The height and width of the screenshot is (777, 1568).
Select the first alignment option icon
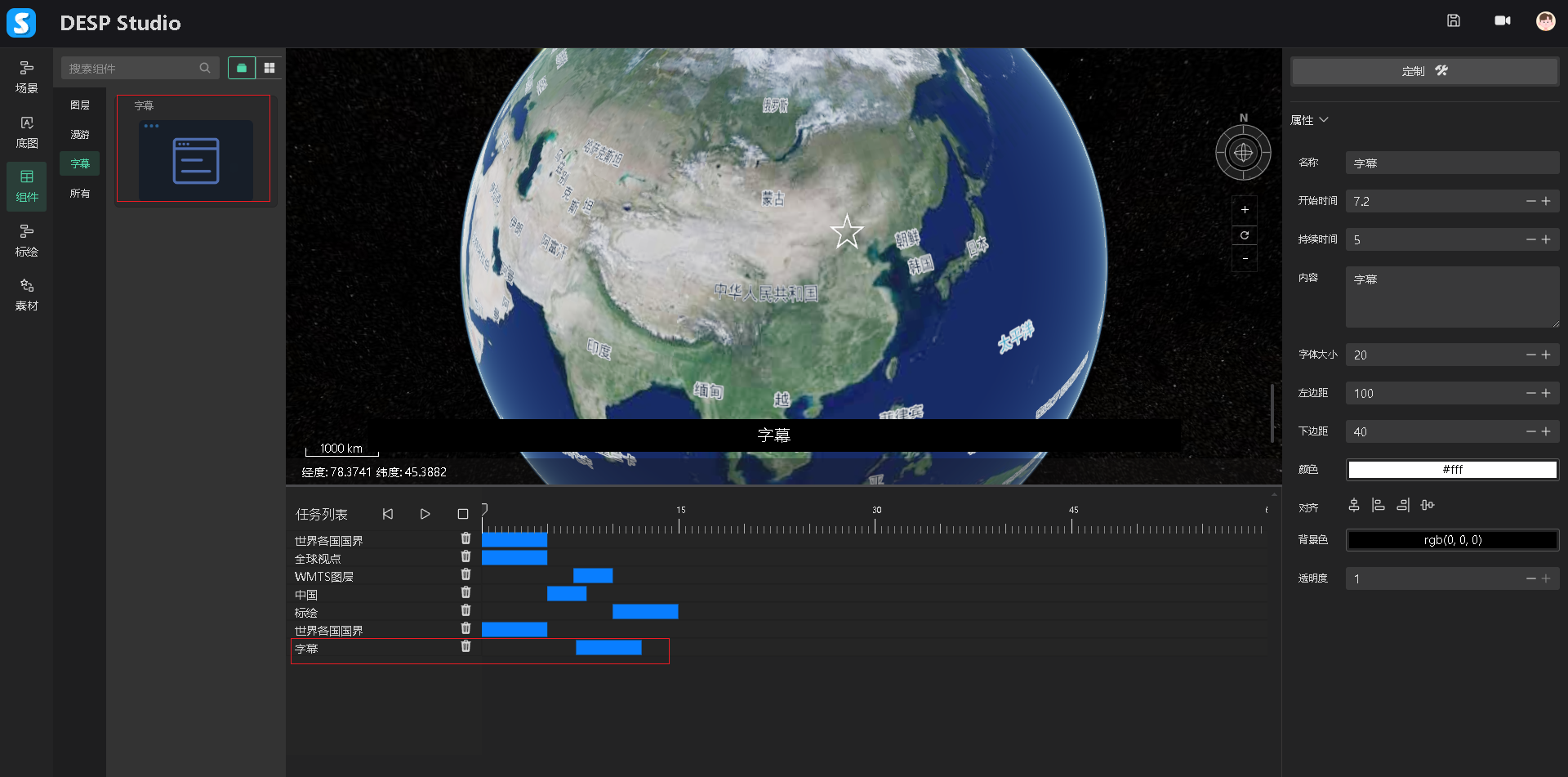point(1354,506)
